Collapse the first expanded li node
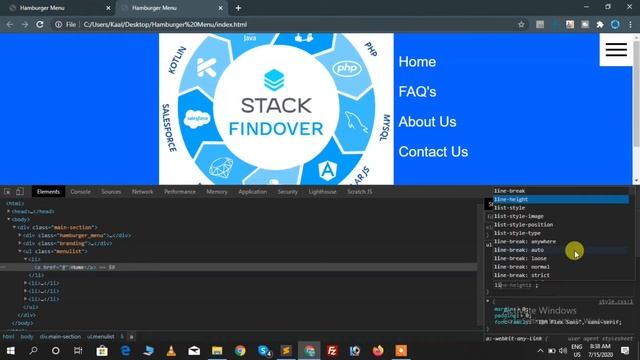This screenshot has height=360, width=640. (25, 259)
